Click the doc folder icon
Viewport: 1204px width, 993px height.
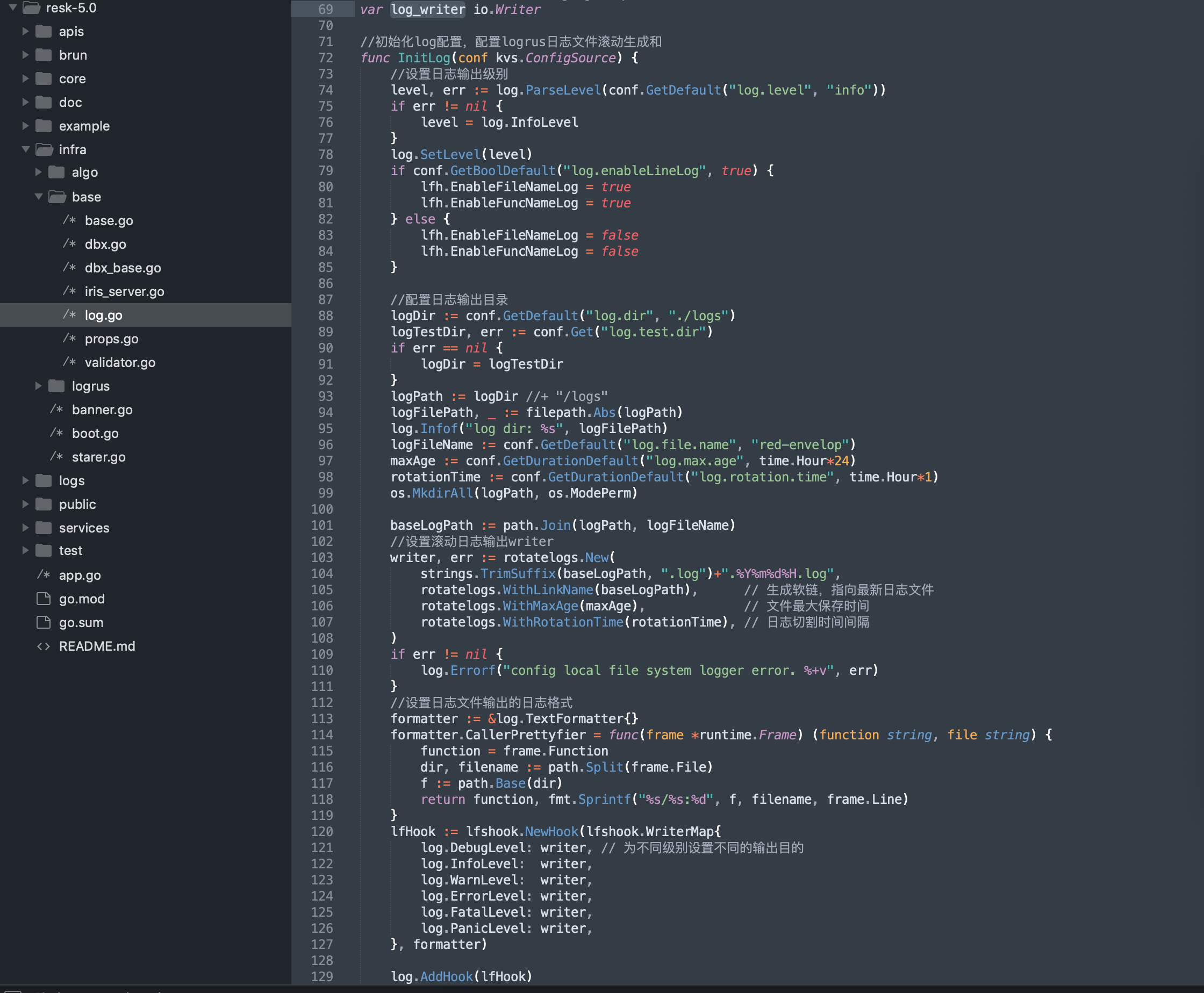[44, 102]
